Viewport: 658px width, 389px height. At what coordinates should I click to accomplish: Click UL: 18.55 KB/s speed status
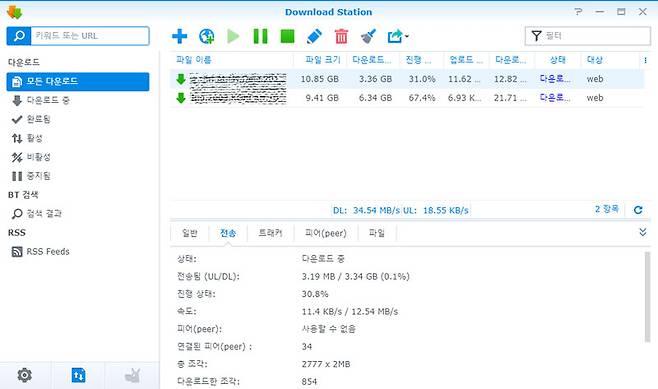pyautogui.click(x=436, y=210)
